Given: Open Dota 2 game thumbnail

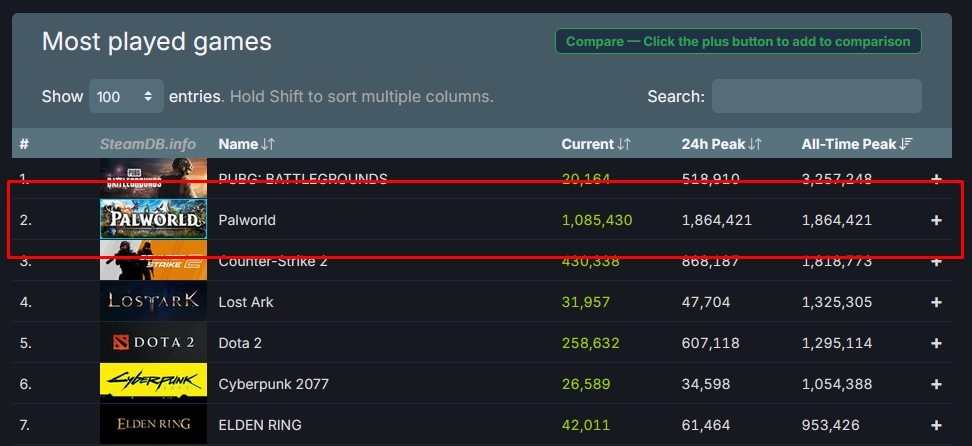Looking at the screenshot, I should [153, 342].
